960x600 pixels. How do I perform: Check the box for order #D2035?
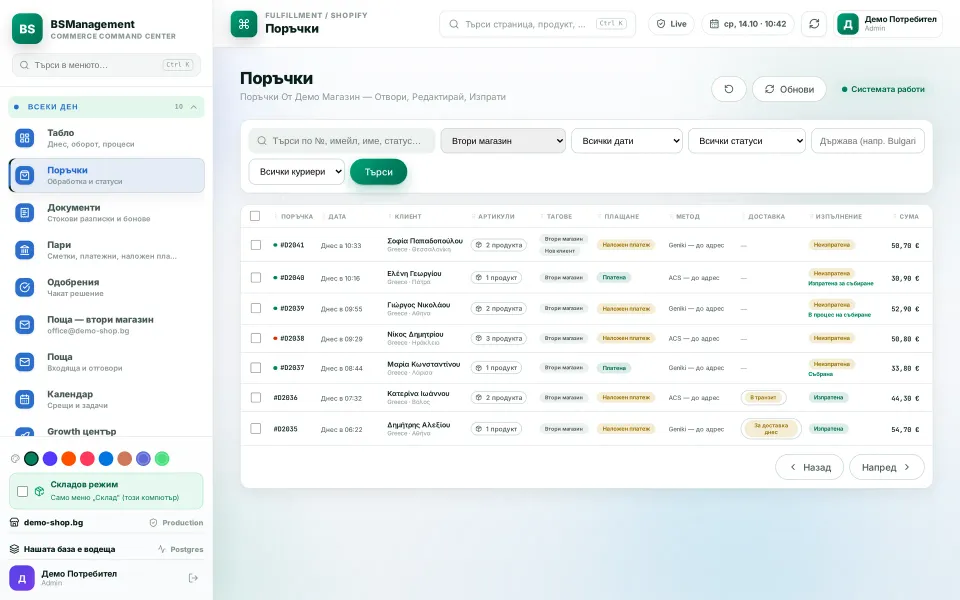pyautogui.click(x=256, y=429)
